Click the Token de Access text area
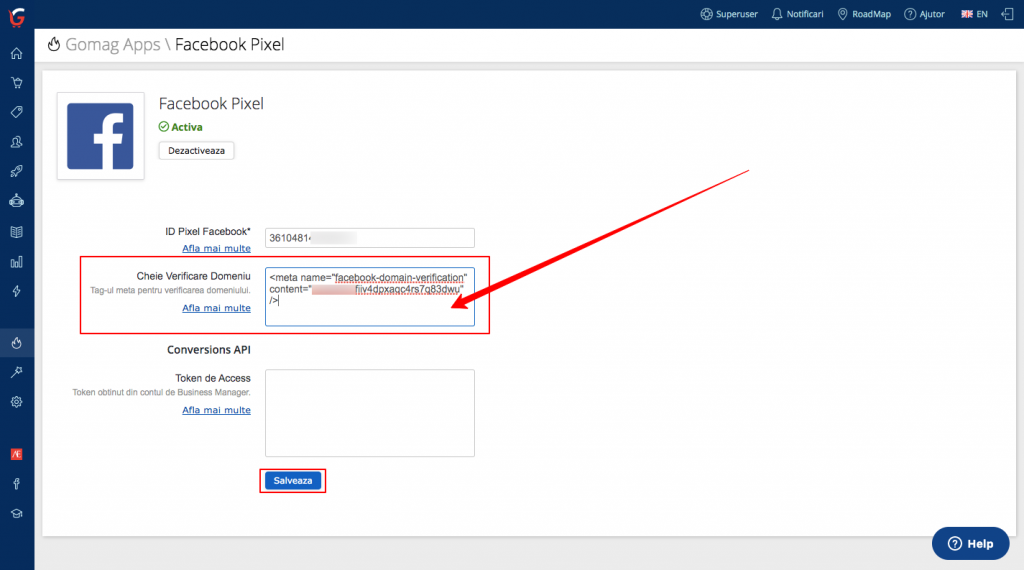 (370, 413)
